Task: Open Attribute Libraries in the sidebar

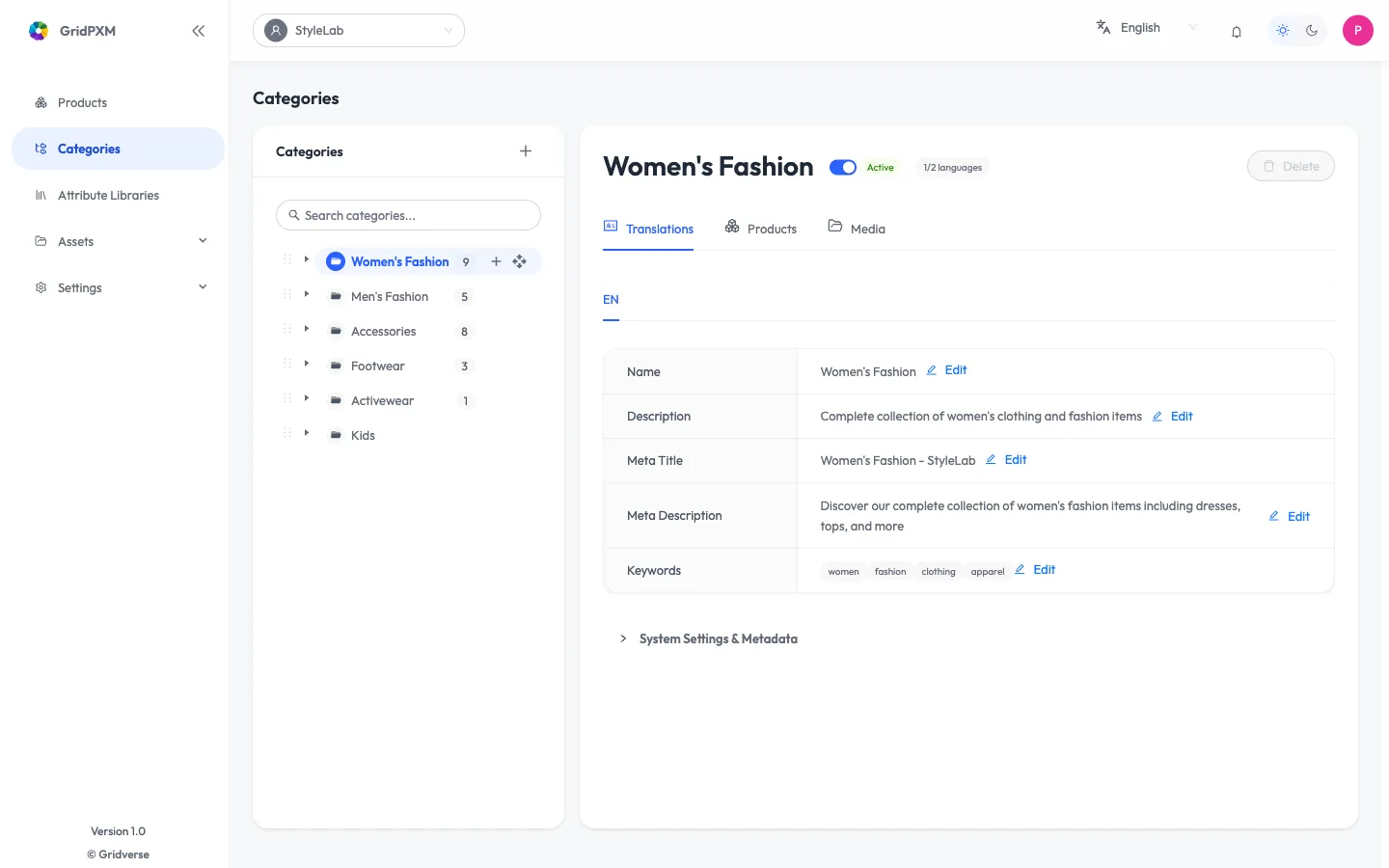Action: click(x=118, y=195)
